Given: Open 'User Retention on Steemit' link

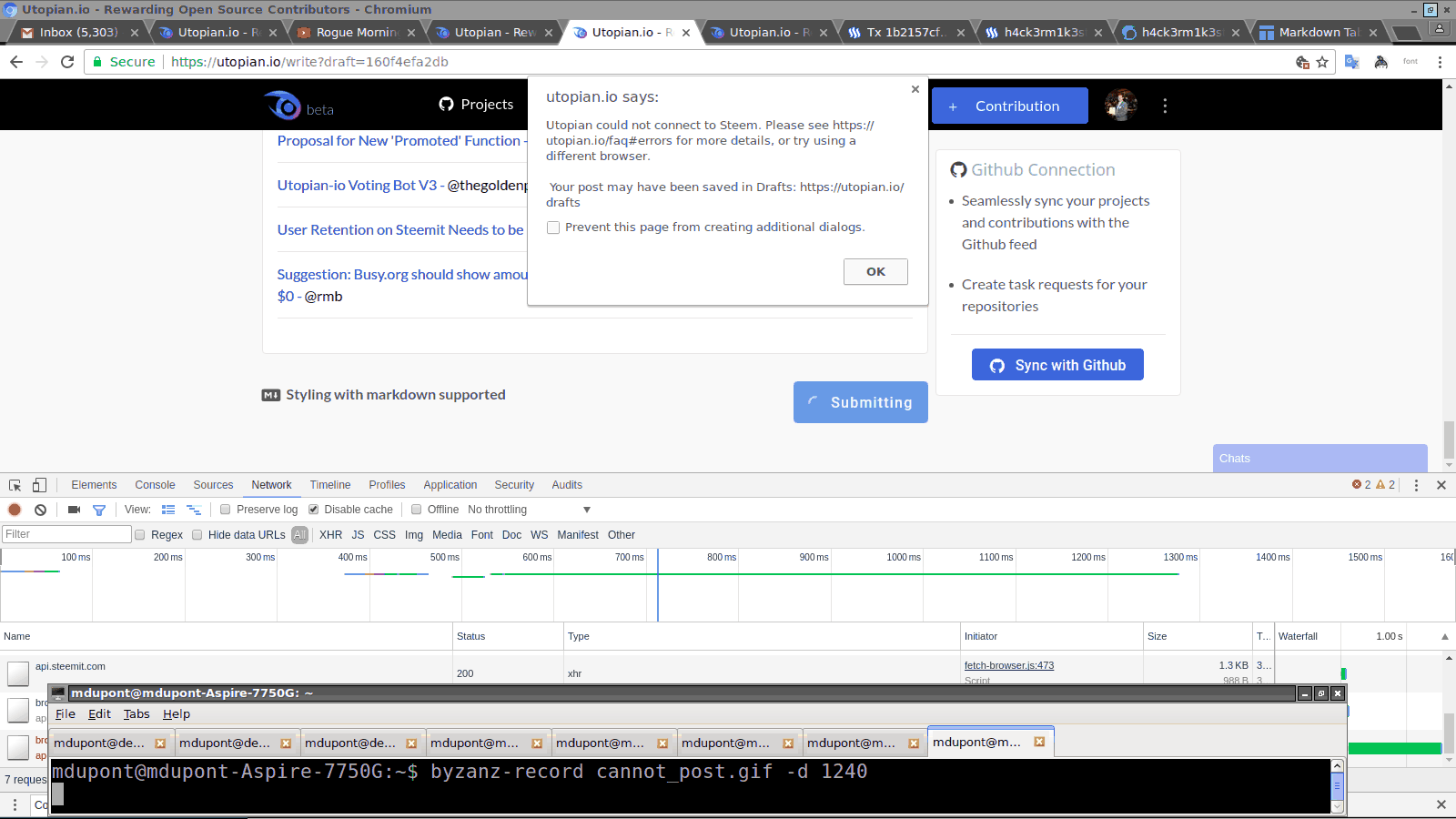Looking at the screenshot, I should pos(400,230).
